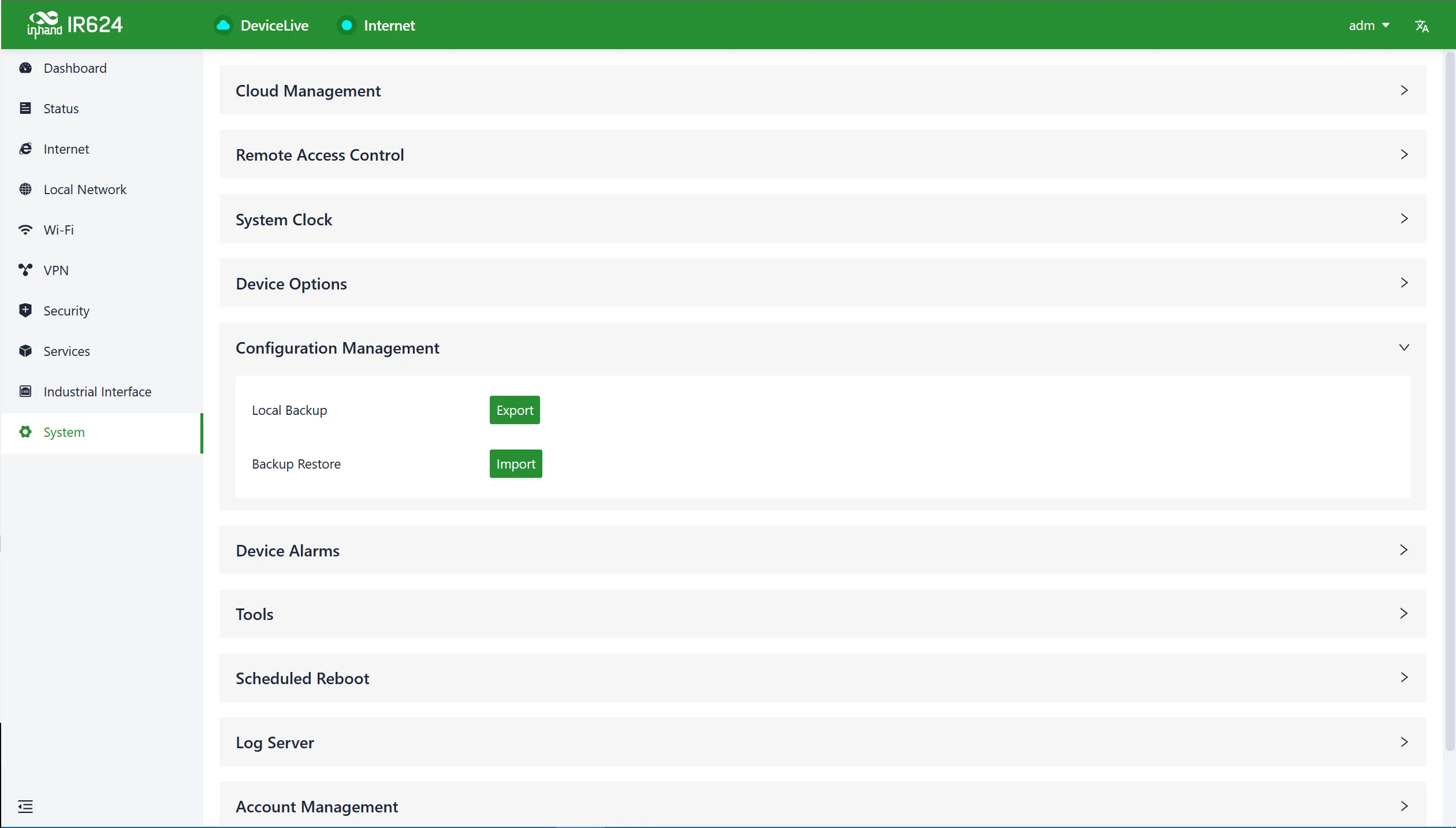Image resolution: width=1456 pixels, height=828 pixels.
Task: Click the page vertical scrollbar
Action: coord(1450,402)
